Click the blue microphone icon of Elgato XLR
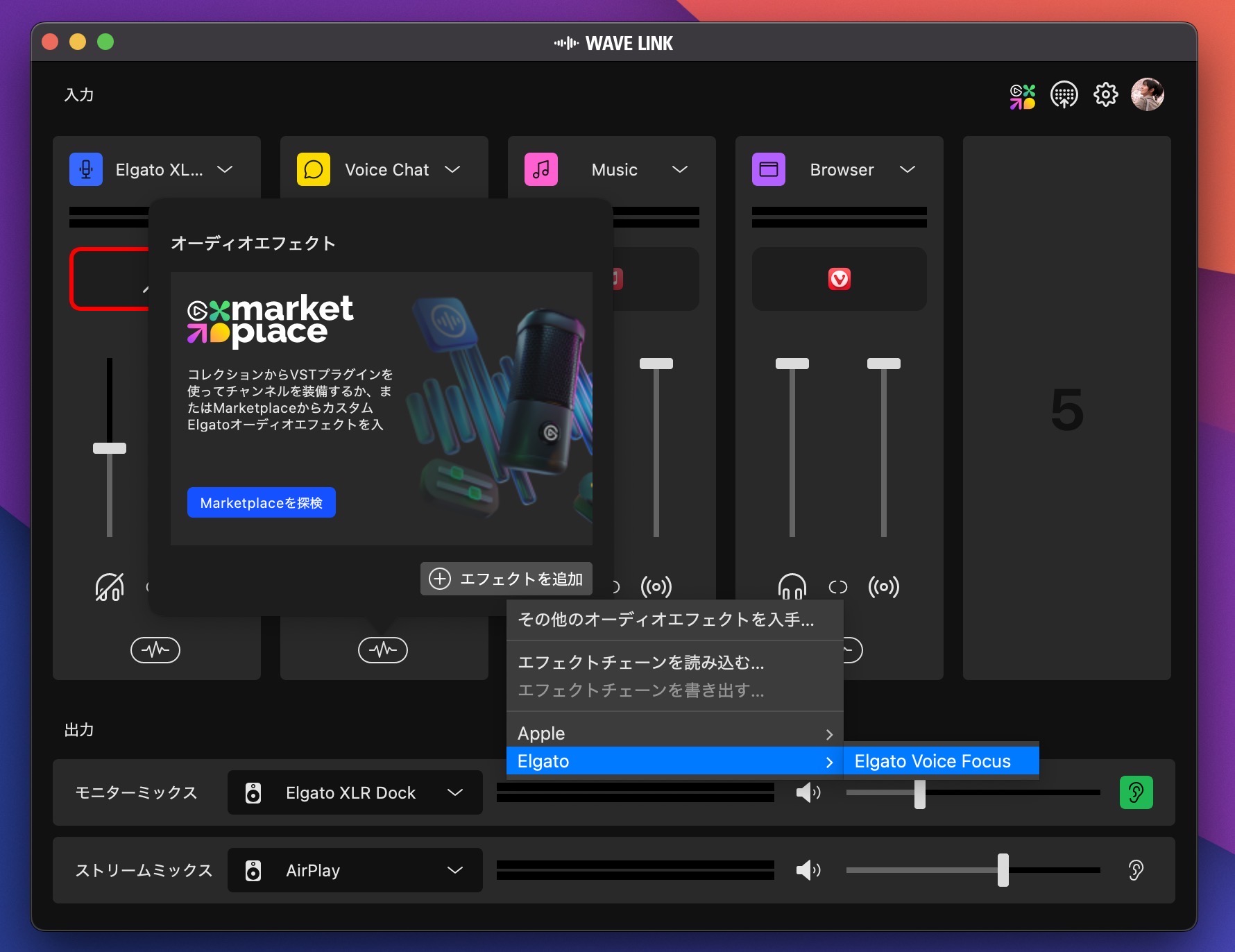Image resolution: width=1235 pixels, height=952 pixels. click(86, 169)
